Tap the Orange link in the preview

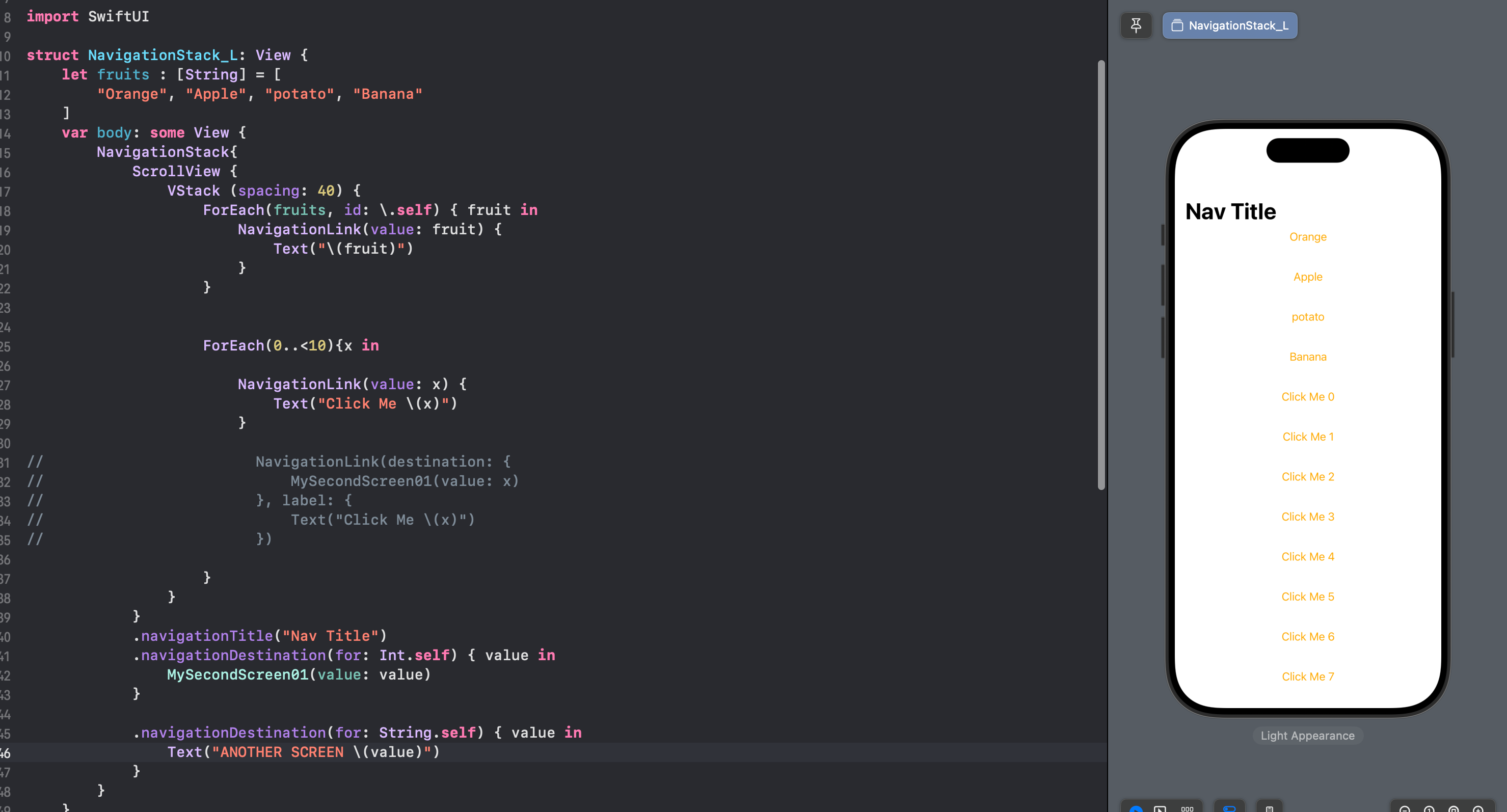pyautogui.click(x=1307, y=237)
